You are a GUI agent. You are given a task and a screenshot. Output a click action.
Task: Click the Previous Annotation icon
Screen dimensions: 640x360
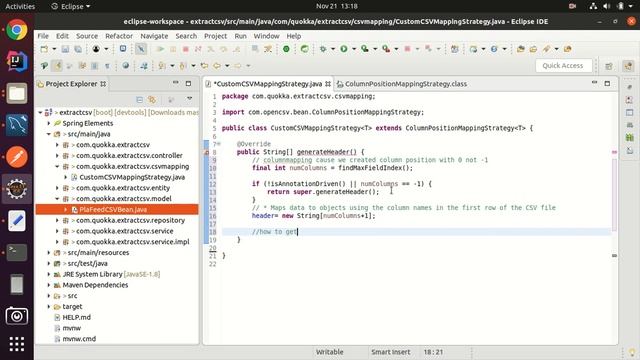click(183, 65)
